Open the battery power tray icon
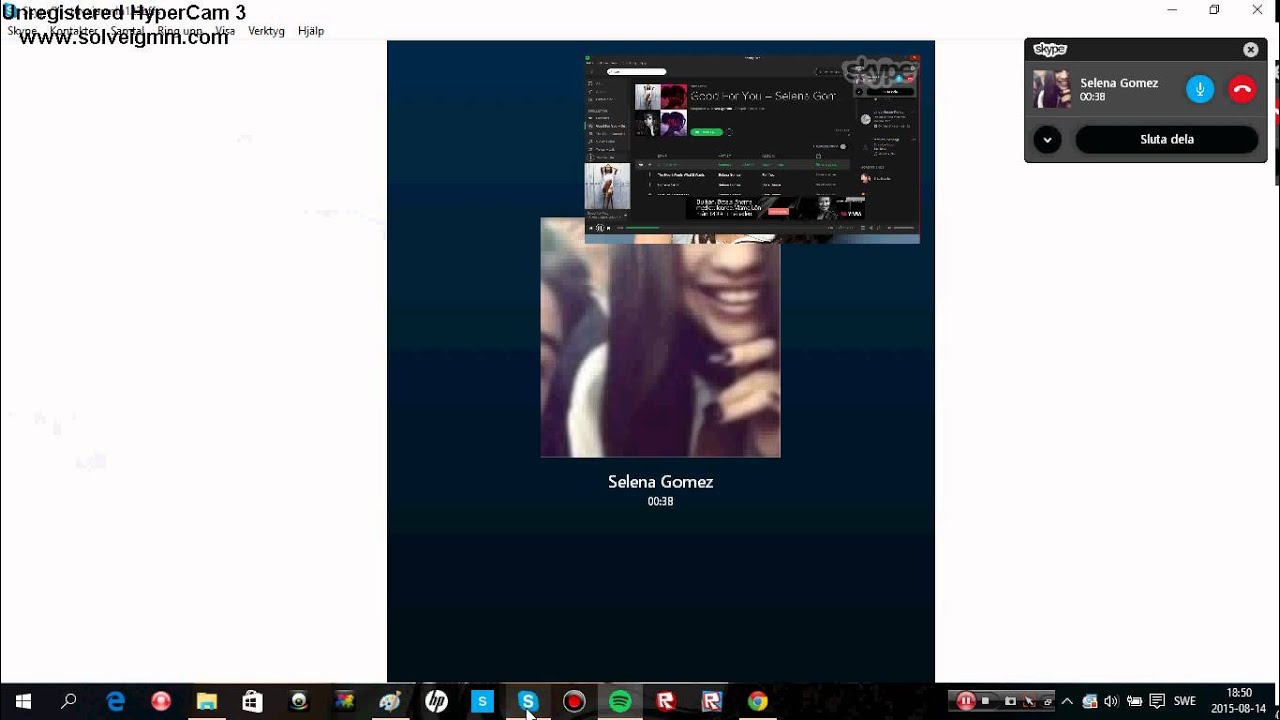 click(1134, 701)
